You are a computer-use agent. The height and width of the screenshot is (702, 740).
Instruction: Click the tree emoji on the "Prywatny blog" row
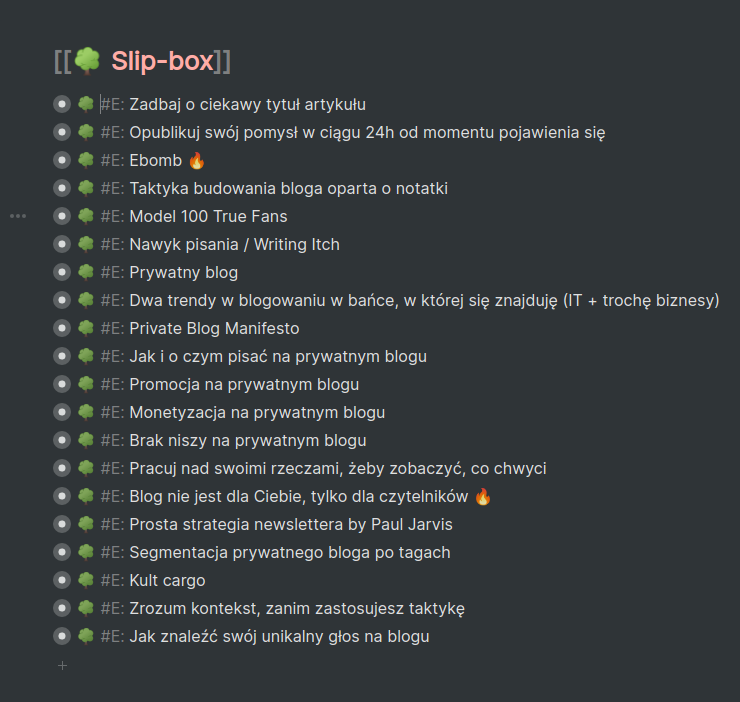coord(86,272)
